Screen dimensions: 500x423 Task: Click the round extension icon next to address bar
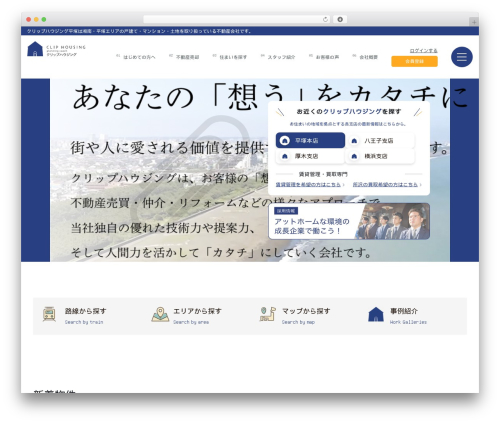[x=340, y=19]
